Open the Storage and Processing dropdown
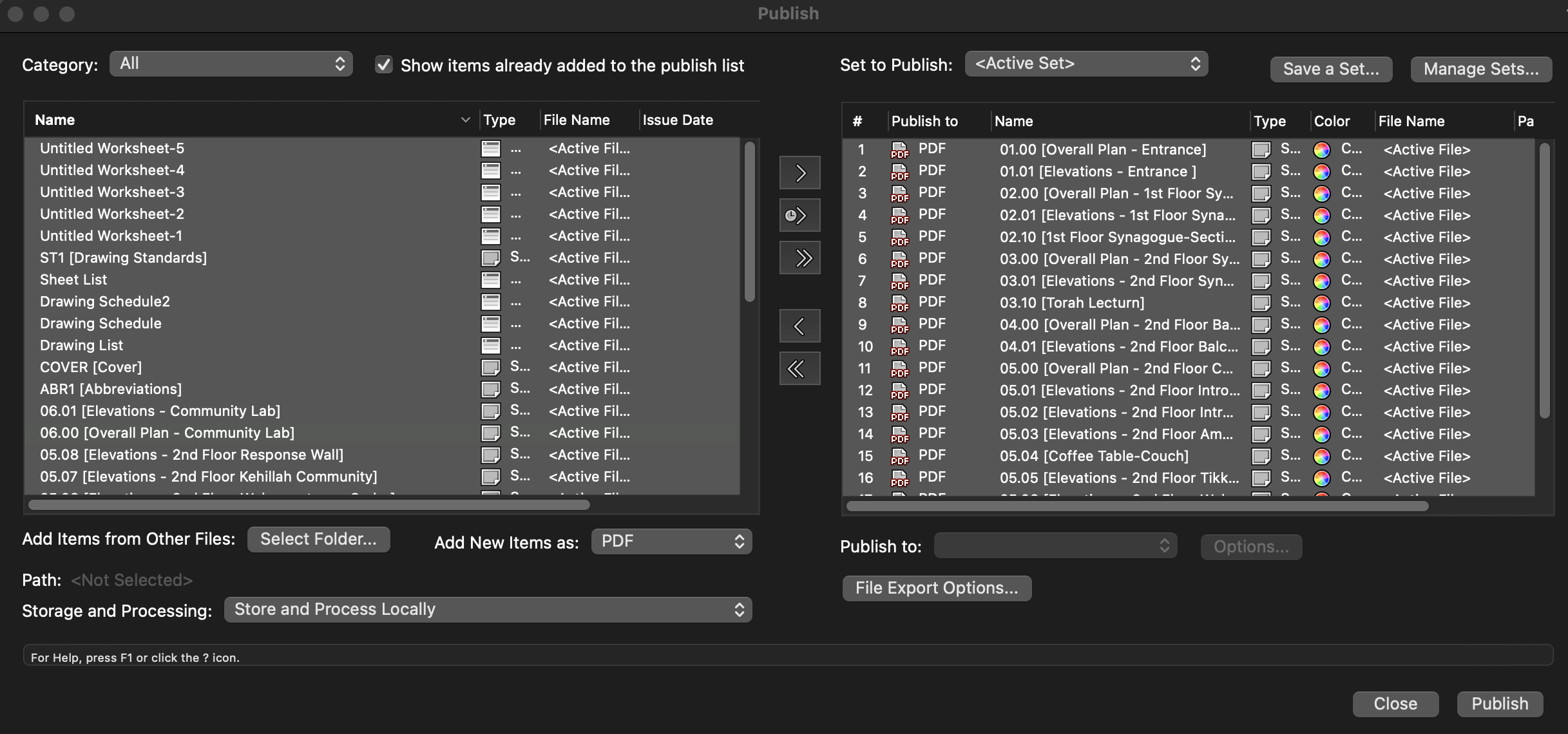The height and width of the screenshot is (734, 1568). 488,609
